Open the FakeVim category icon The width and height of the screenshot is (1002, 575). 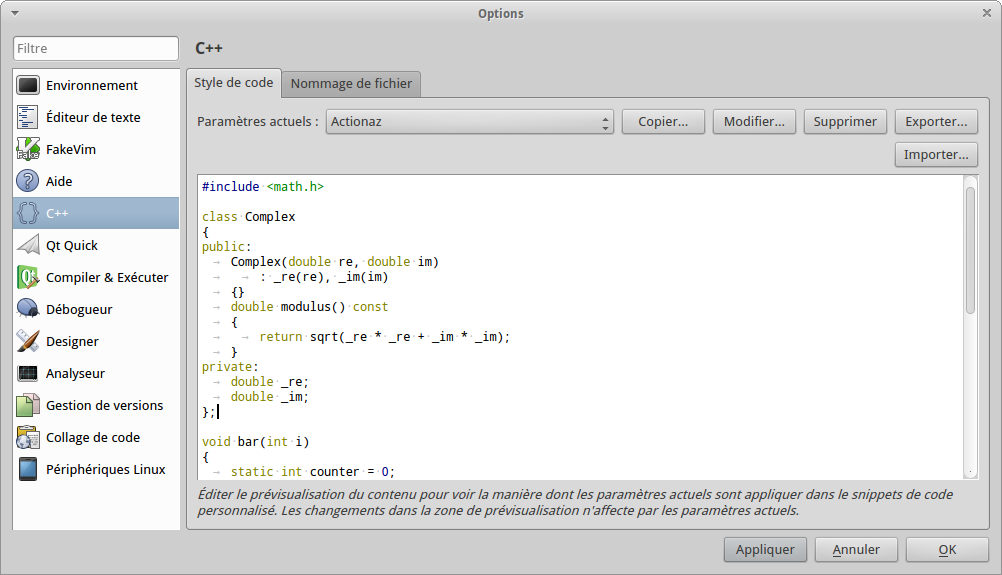pyautogui.click(x=28, y=150)
